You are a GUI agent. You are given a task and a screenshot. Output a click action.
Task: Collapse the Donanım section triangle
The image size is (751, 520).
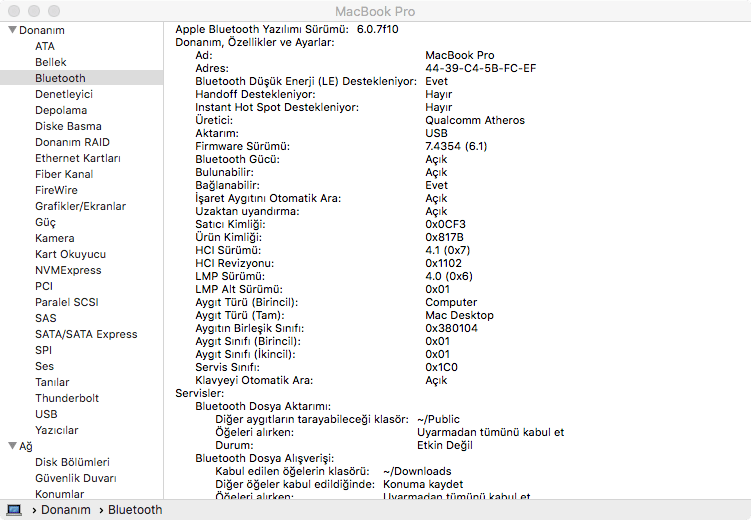12,30
